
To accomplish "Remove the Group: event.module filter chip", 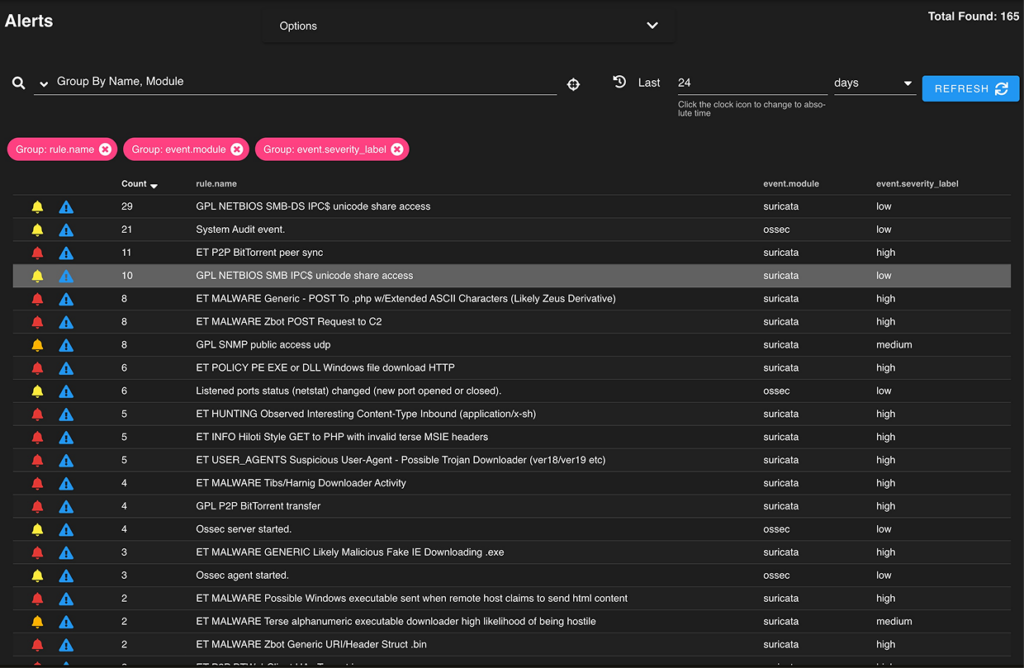I will [x=237, y=150].
